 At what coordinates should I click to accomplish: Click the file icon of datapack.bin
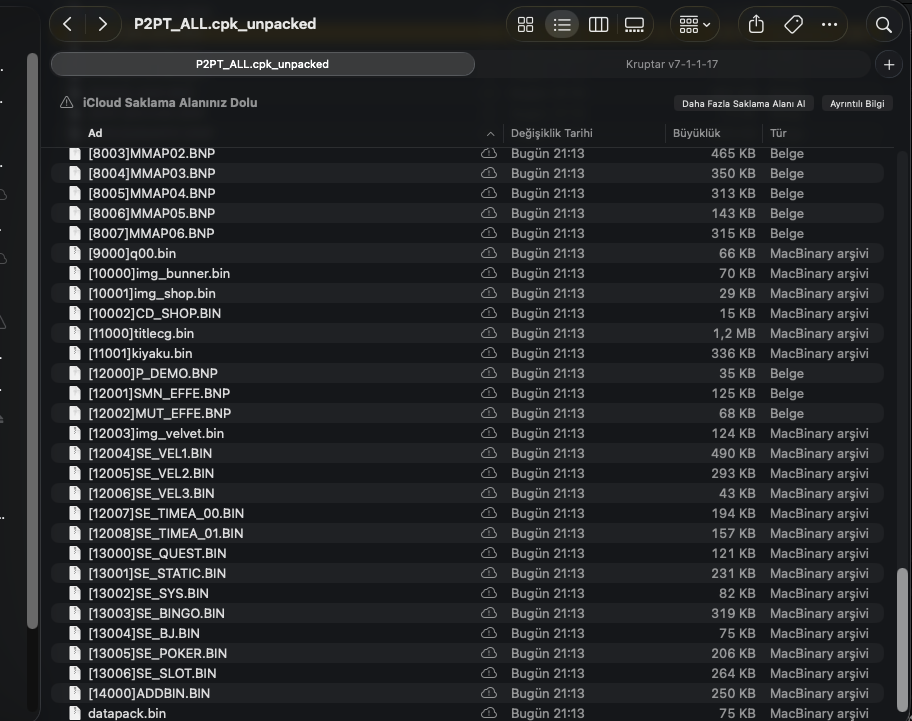pyautogui.click(x=75, y=713)
